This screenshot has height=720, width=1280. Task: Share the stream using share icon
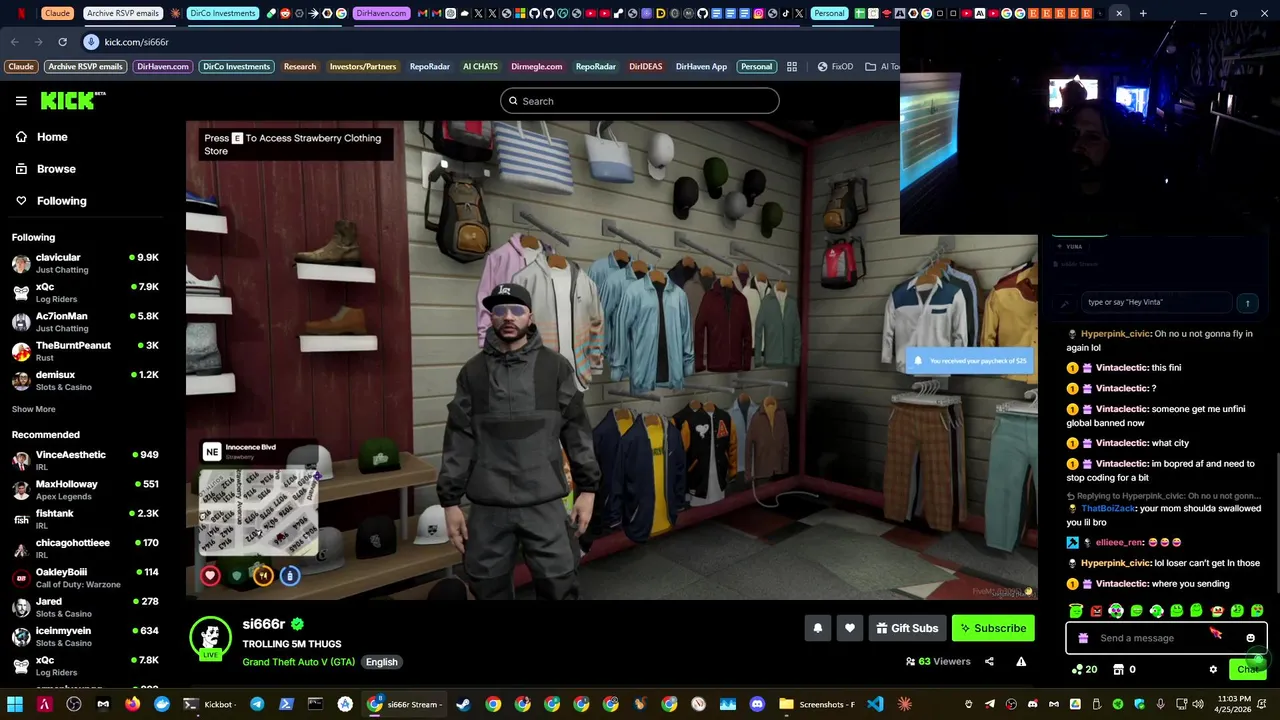click(989, 661)
